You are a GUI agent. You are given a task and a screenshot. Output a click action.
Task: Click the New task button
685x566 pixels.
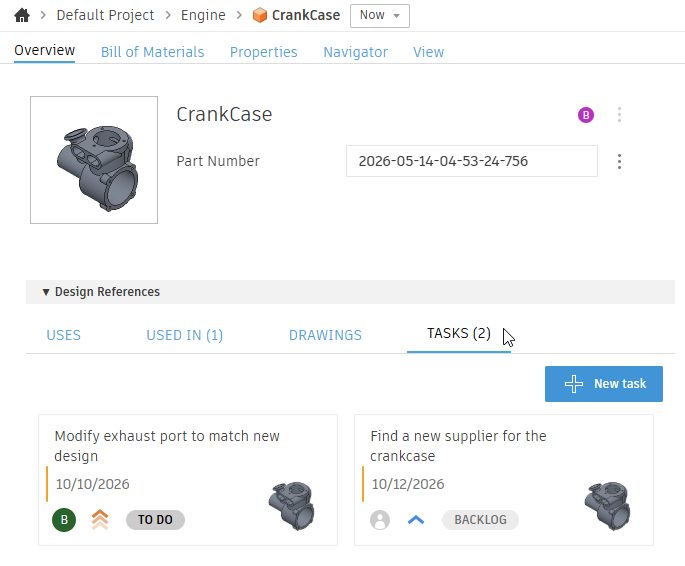(x=604, y=384)
